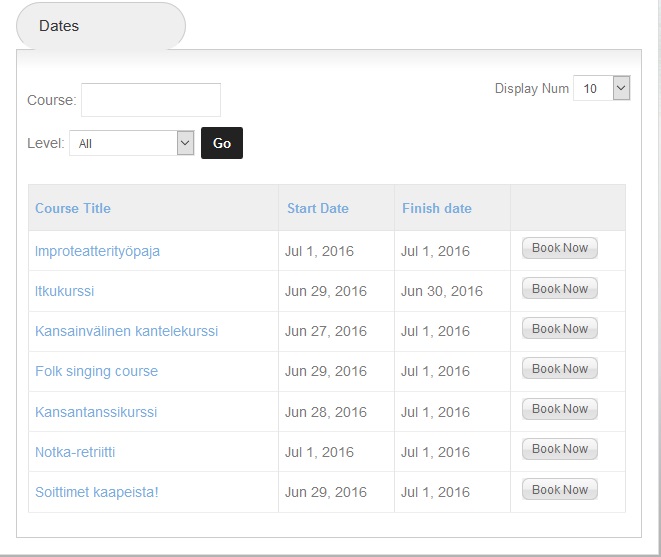Viewport: 661px width, 557px height.
Task: Open the Improteatterityöpaja course link
Action: pyautogui.click(x=97, y=251)
